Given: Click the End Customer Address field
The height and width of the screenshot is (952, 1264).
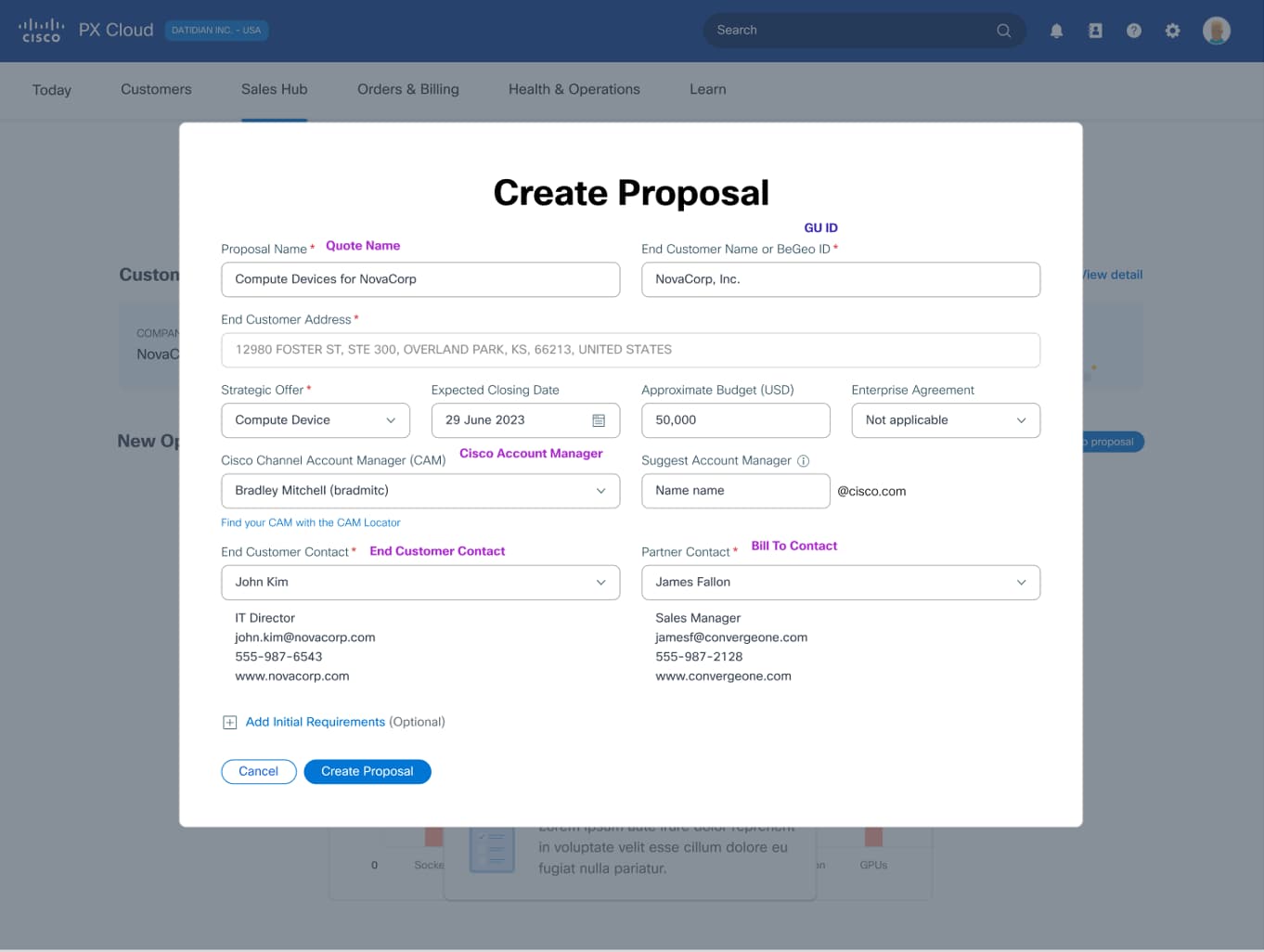Looking at the screenshot, I should (630, 350).
